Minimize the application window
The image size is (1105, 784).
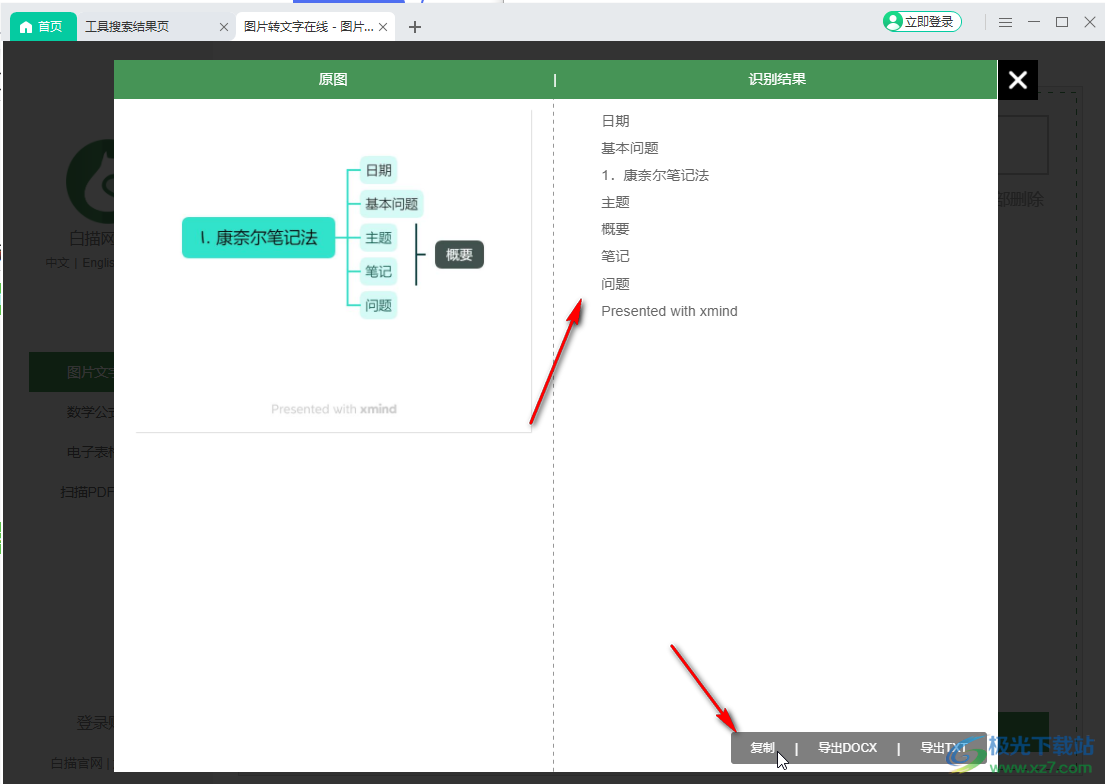pos(1034,22)
